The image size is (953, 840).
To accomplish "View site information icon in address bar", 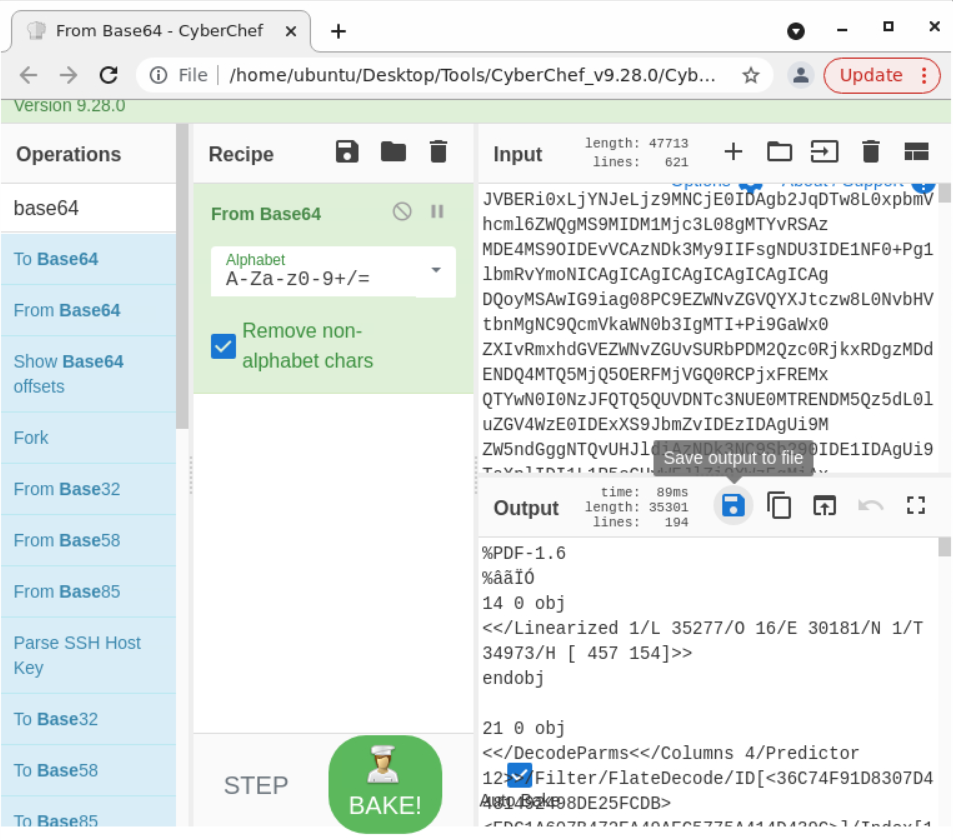I will (159, 75).
